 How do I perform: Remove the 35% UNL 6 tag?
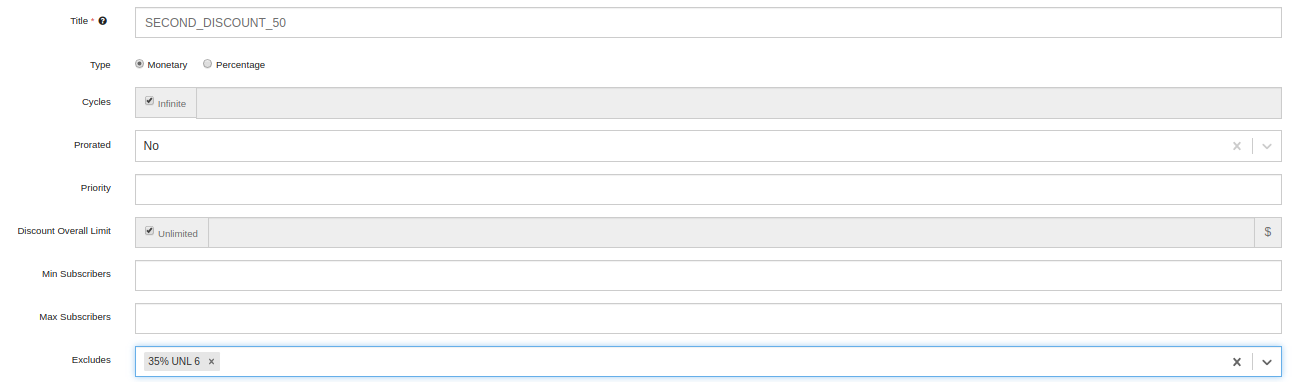click(x=211, y=362)
